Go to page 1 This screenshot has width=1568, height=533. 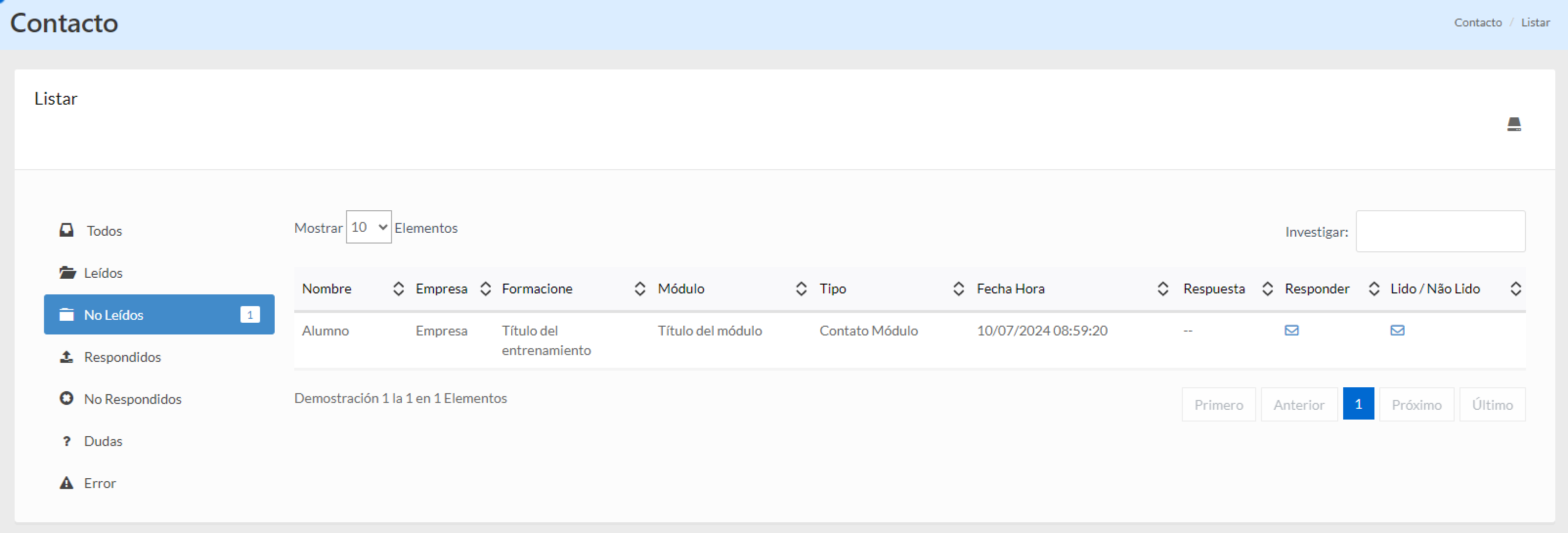pyautogui.click(x=1358, y=404)
